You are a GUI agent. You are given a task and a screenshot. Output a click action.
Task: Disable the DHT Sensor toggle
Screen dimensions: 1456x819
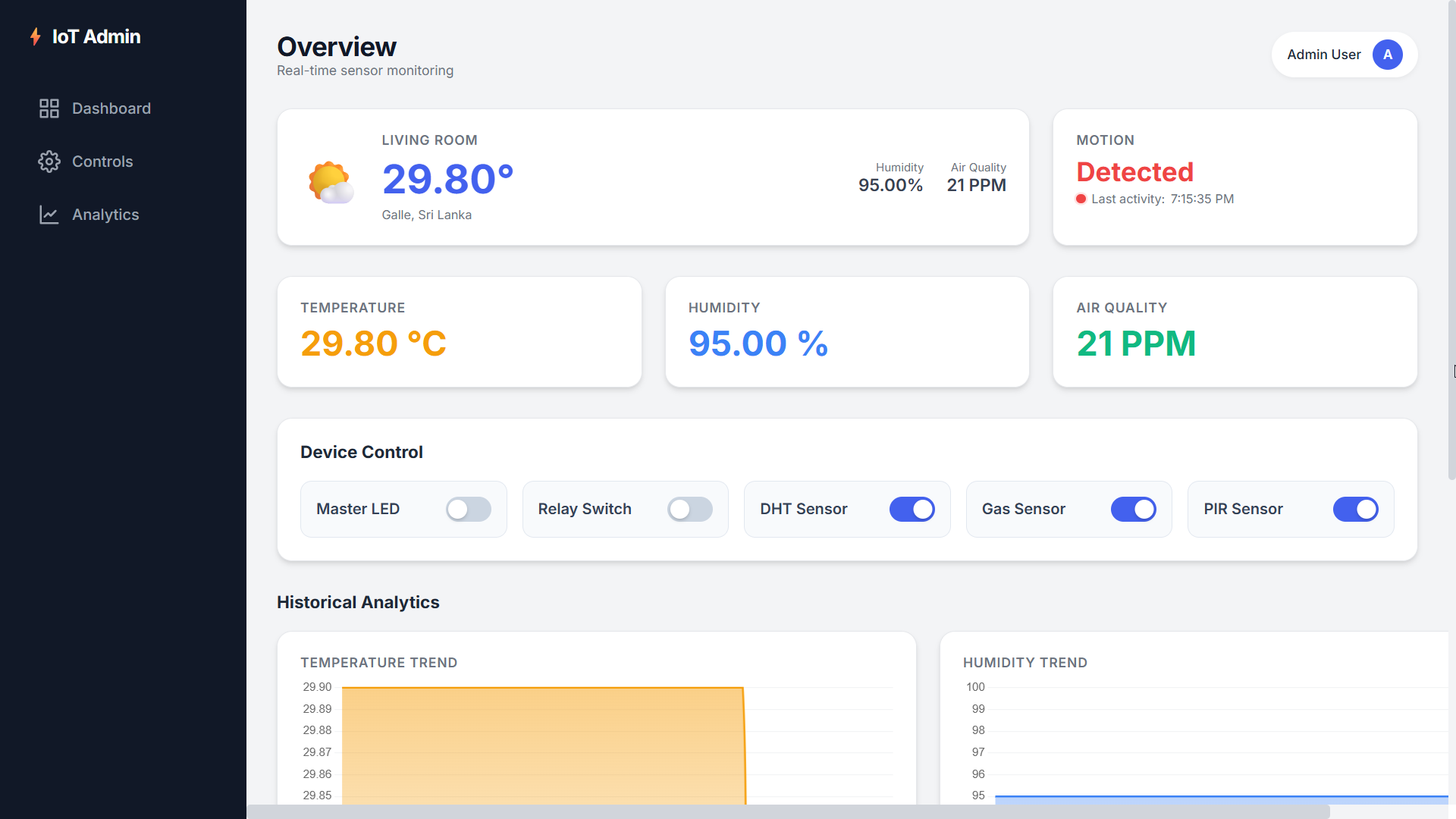click(912, 509)
